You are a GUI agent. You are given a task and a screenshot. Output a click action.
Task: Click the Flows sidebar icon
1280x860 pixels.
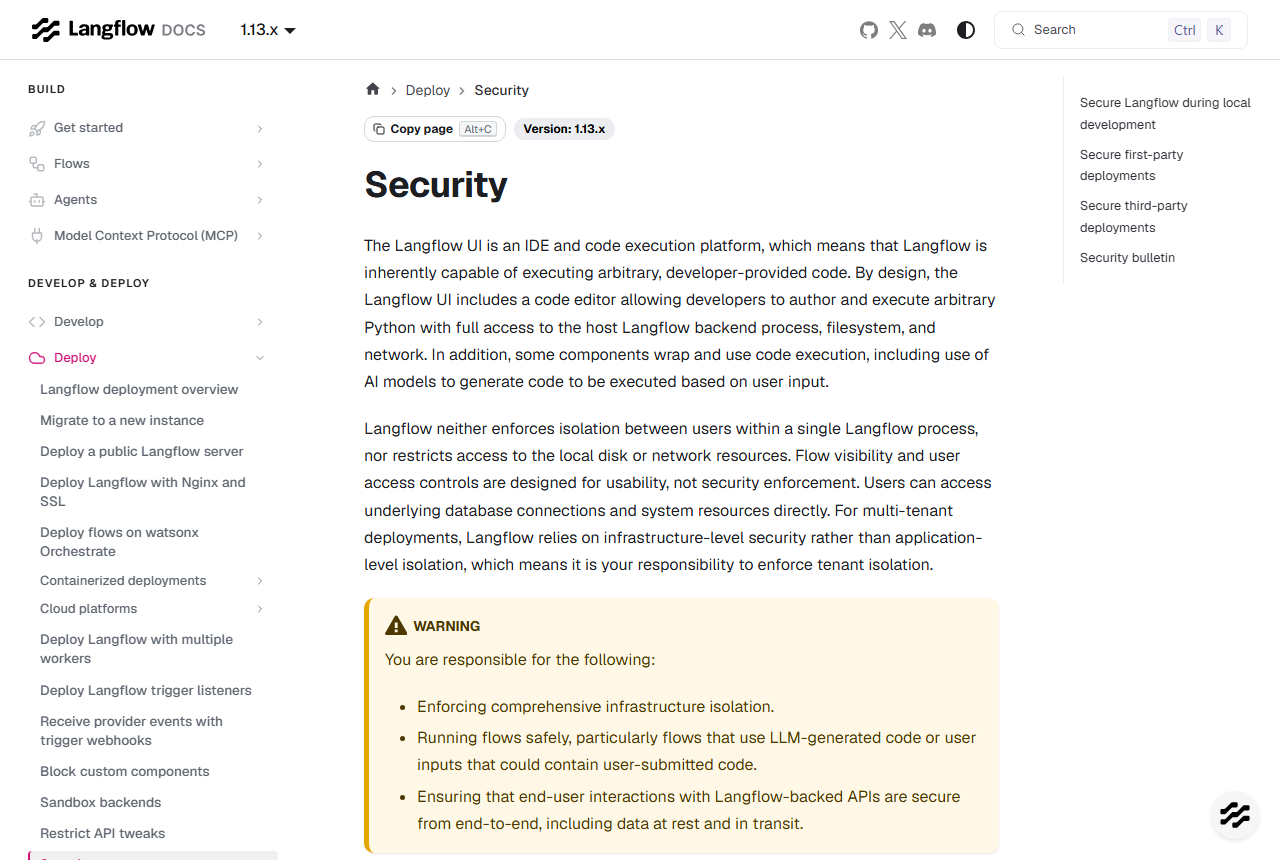tap(37, 164)
